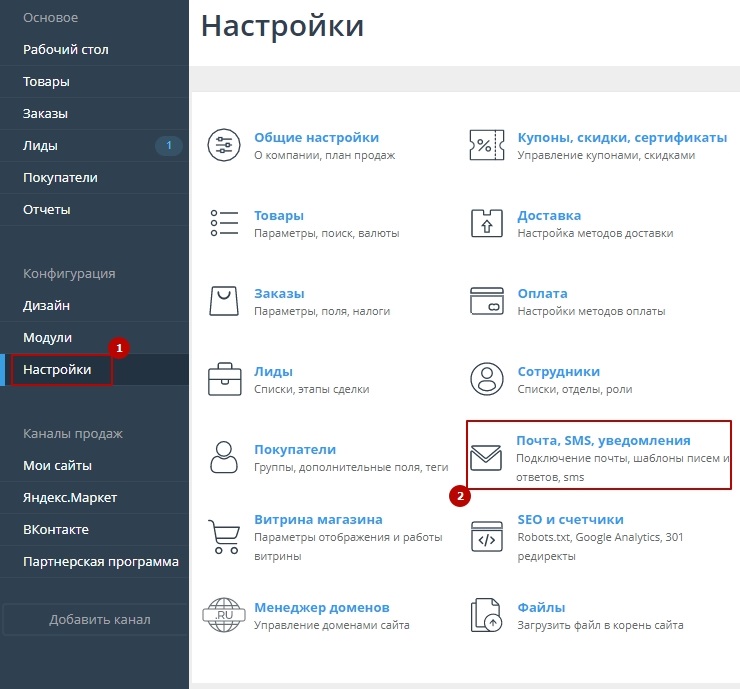Click the sliders icon for General settings
This screenshot has width=740, height=689.
point(224,145)
